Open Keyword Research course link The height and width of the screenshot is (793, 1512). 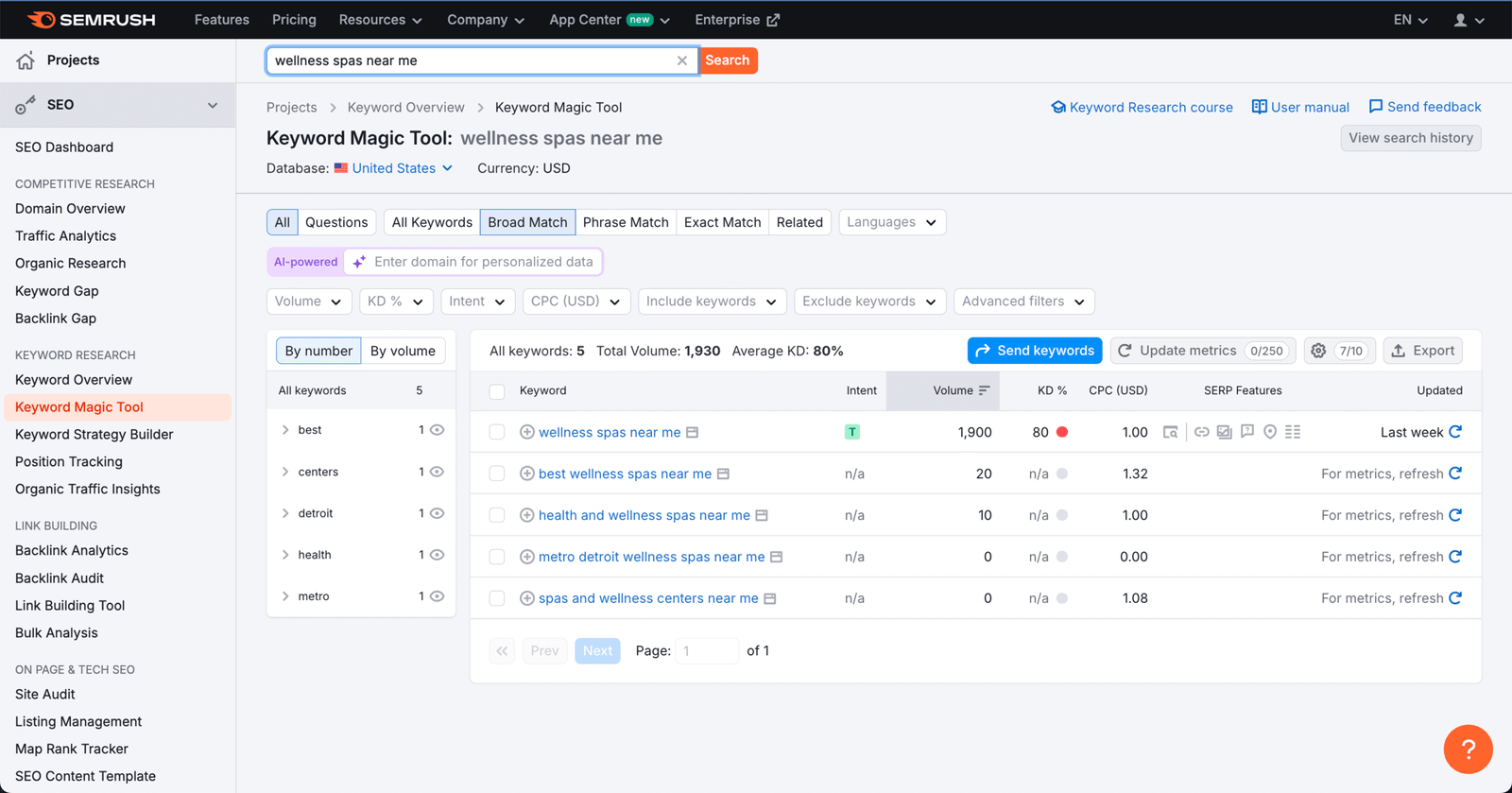(x=1142, y=108)
